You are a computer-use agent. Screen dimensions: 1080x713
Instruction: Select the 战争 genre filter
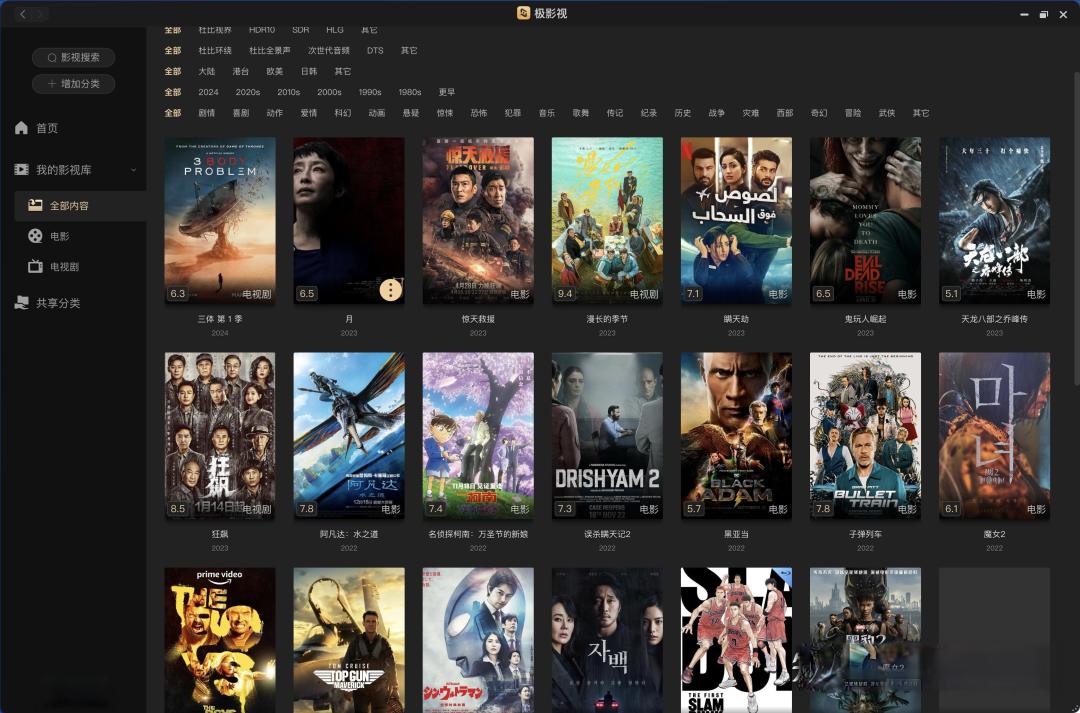coord(717,112)
